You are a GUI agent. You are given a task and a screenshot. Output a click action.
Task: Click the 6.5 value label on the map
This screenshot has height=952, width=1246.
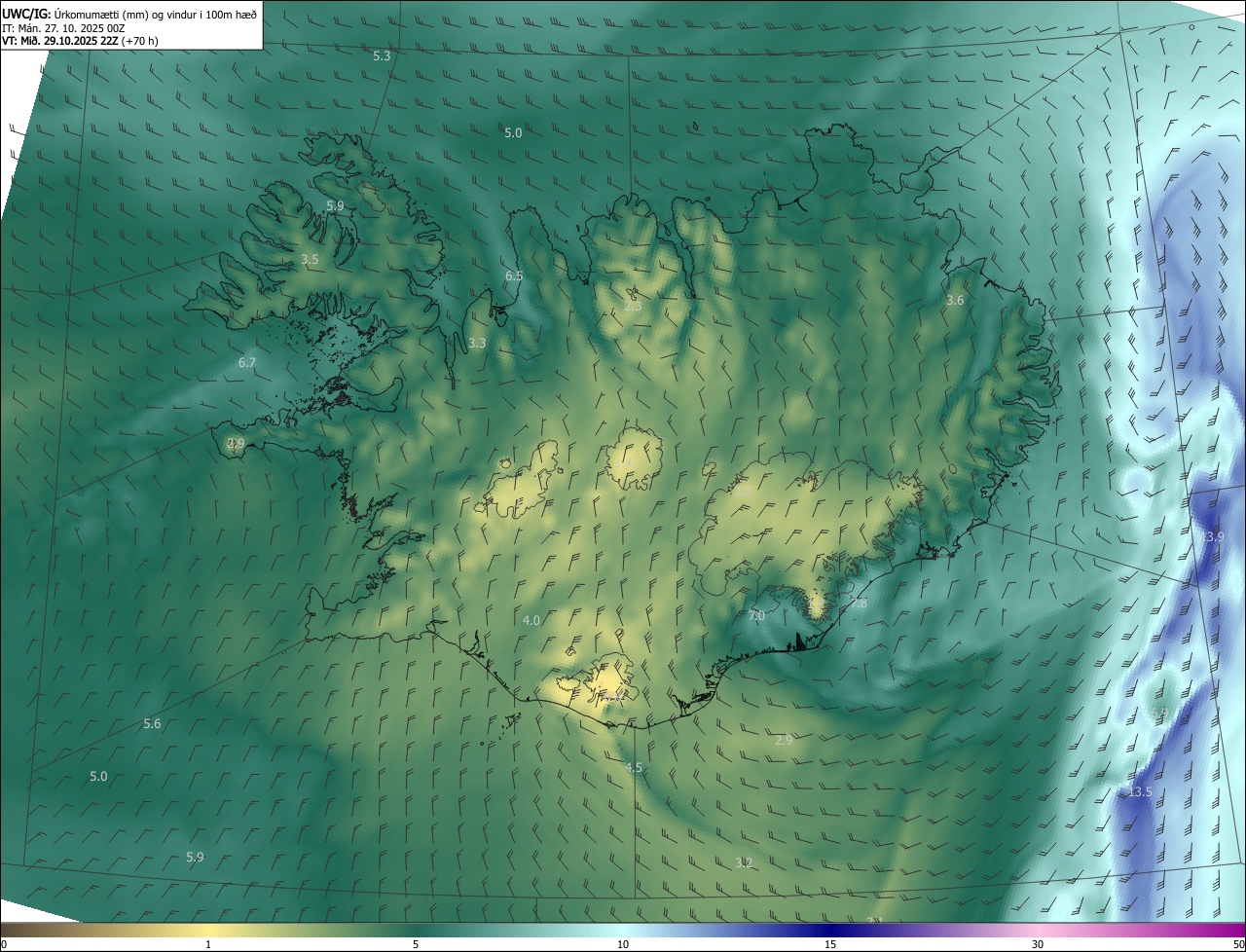tap(514, 276)
